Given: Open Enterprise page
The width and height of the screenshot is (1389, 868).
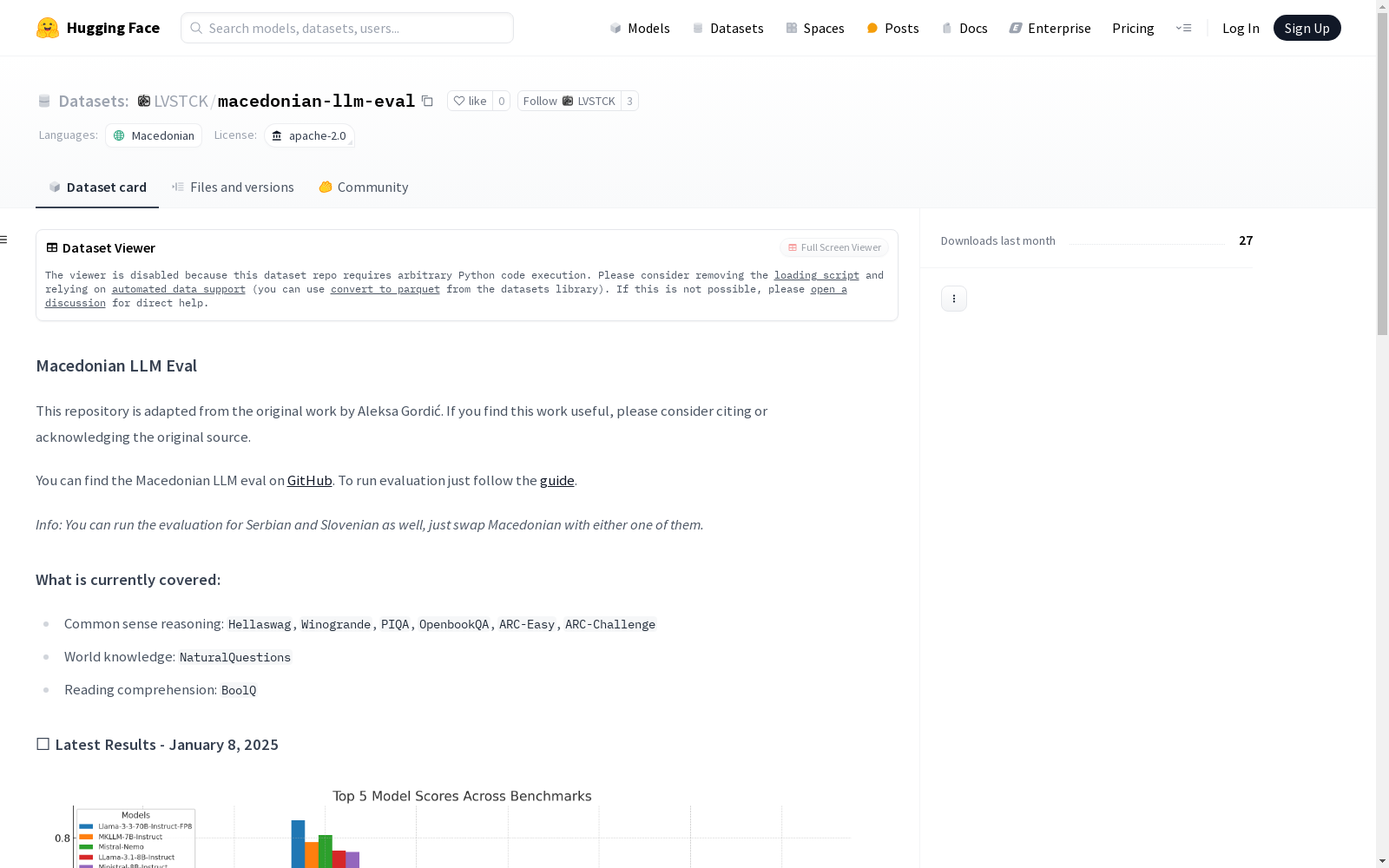Looking at the screenshot, I should (1050, 28).
